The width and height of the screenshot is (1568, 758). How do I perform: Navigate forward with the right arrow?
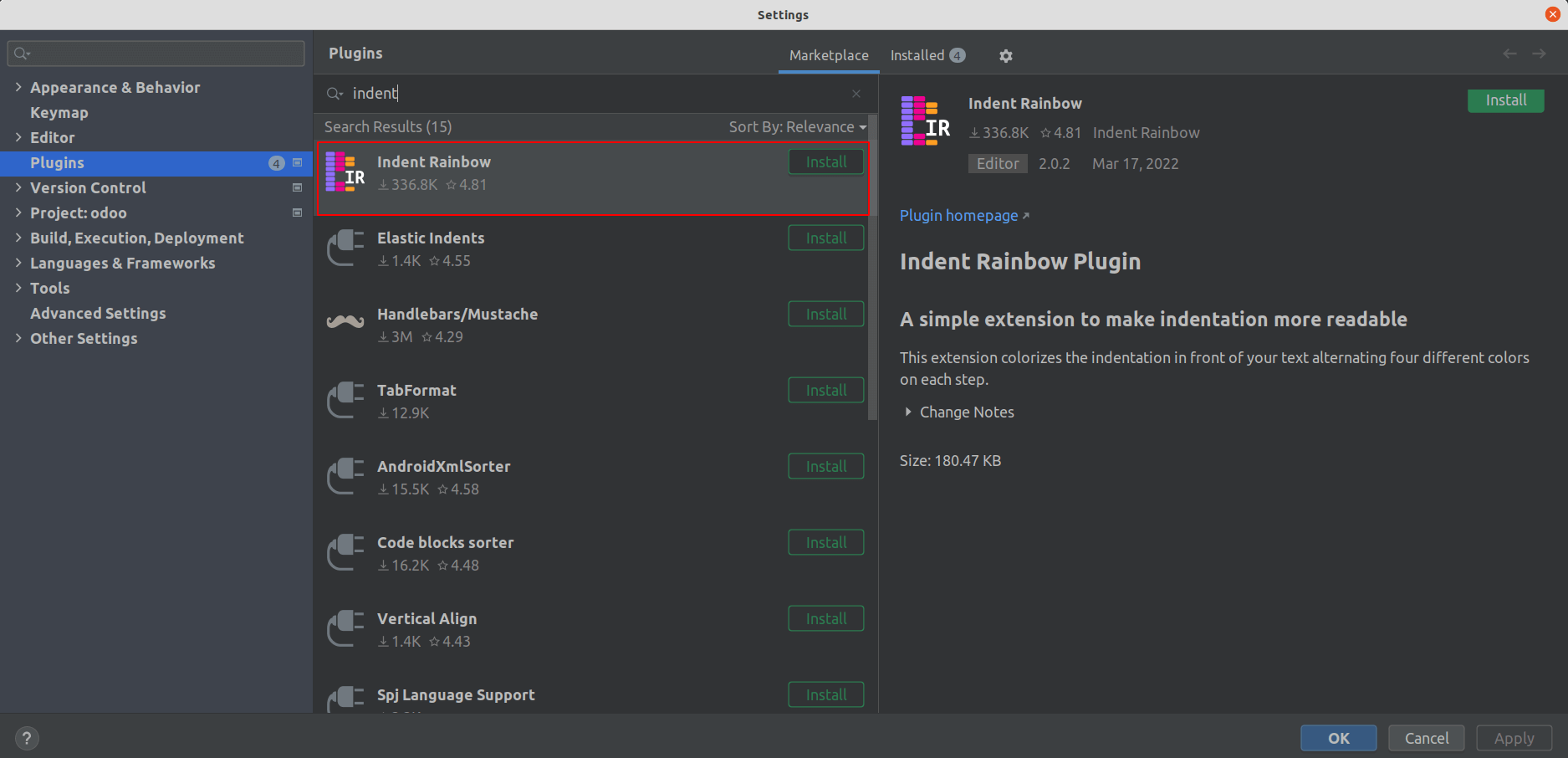coord(1539,54)
